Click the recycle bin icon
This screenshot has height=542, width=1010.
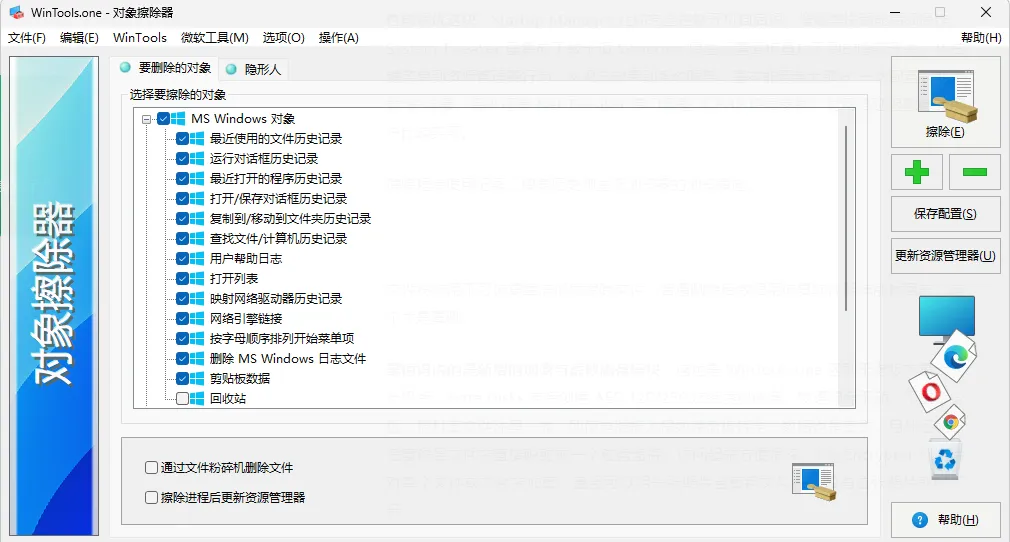coord(945,460)
